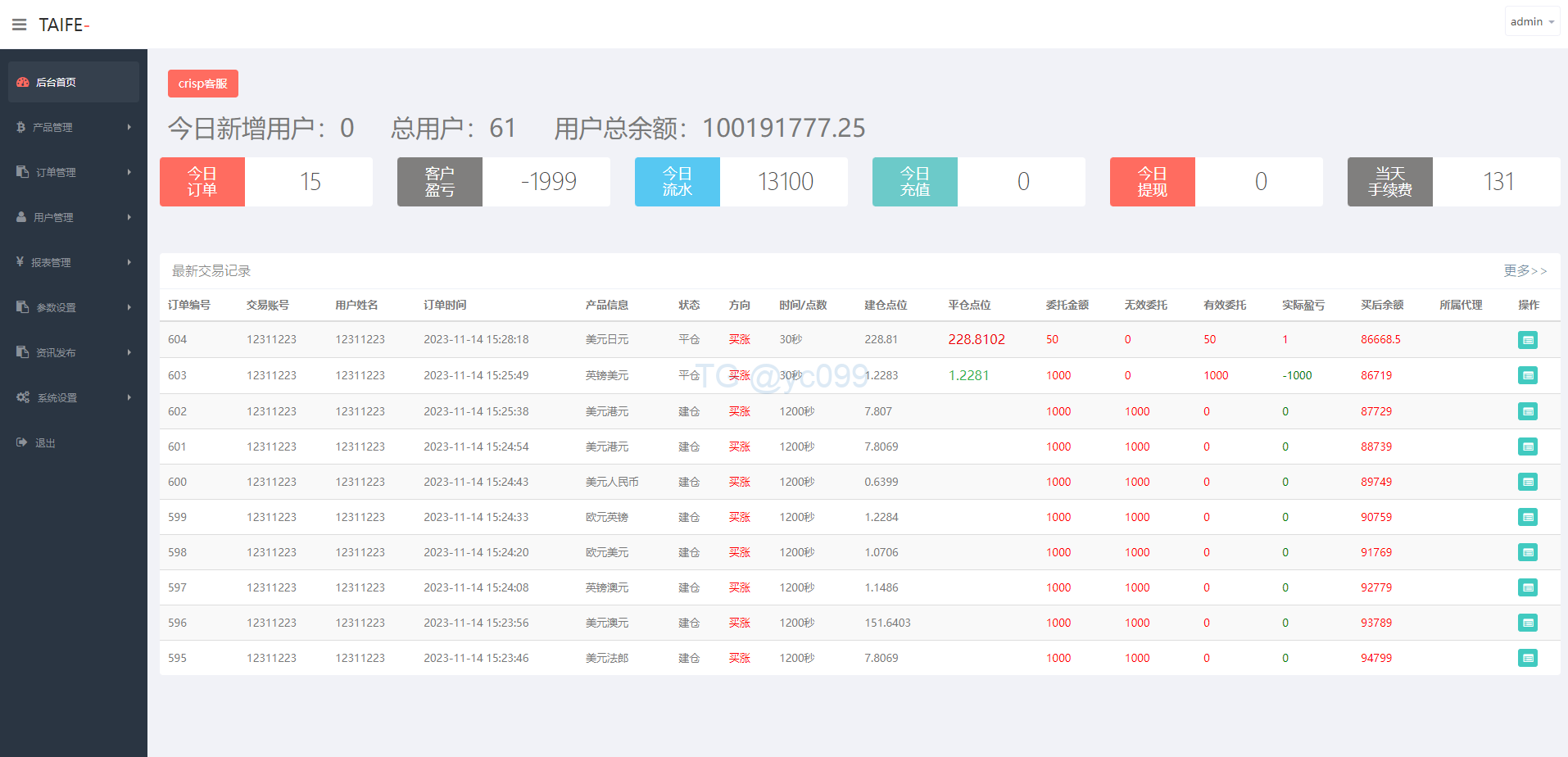Click the action icon for order 595
Image resolution: width=1568 pixels, height=757 pixels.
coord(1527,658)
